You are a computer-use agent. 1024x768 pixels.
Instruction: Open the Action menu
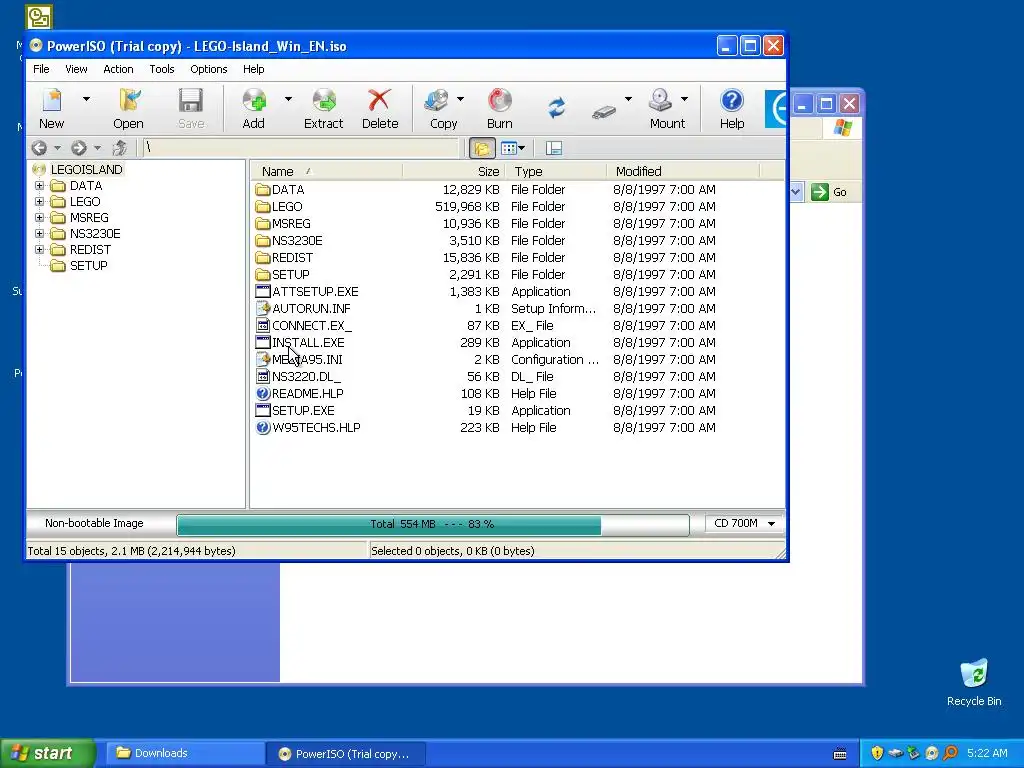[x=118, y=69]
